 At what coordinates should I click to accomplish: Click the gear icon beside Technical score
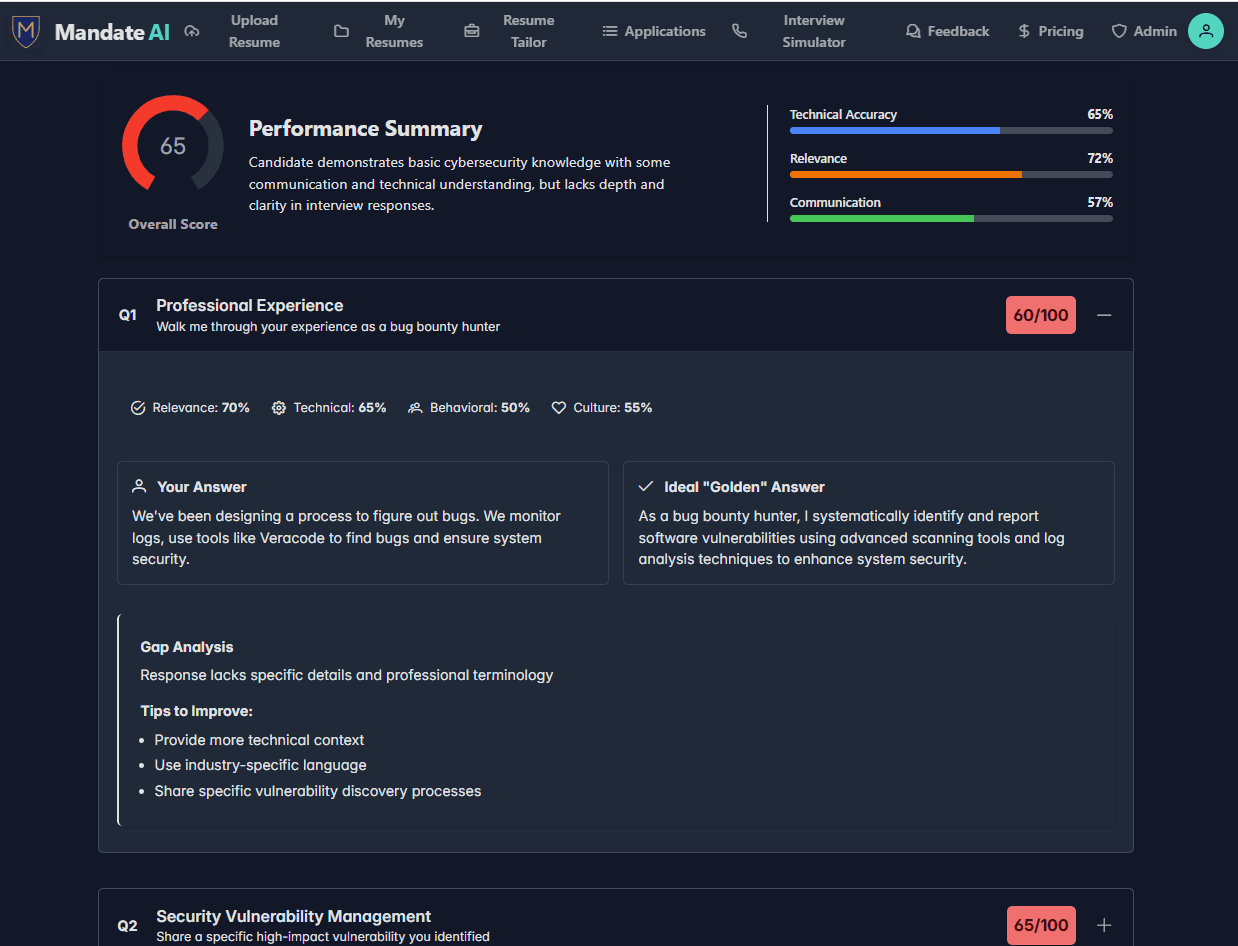pyautogui.click(x=278, y=407)
